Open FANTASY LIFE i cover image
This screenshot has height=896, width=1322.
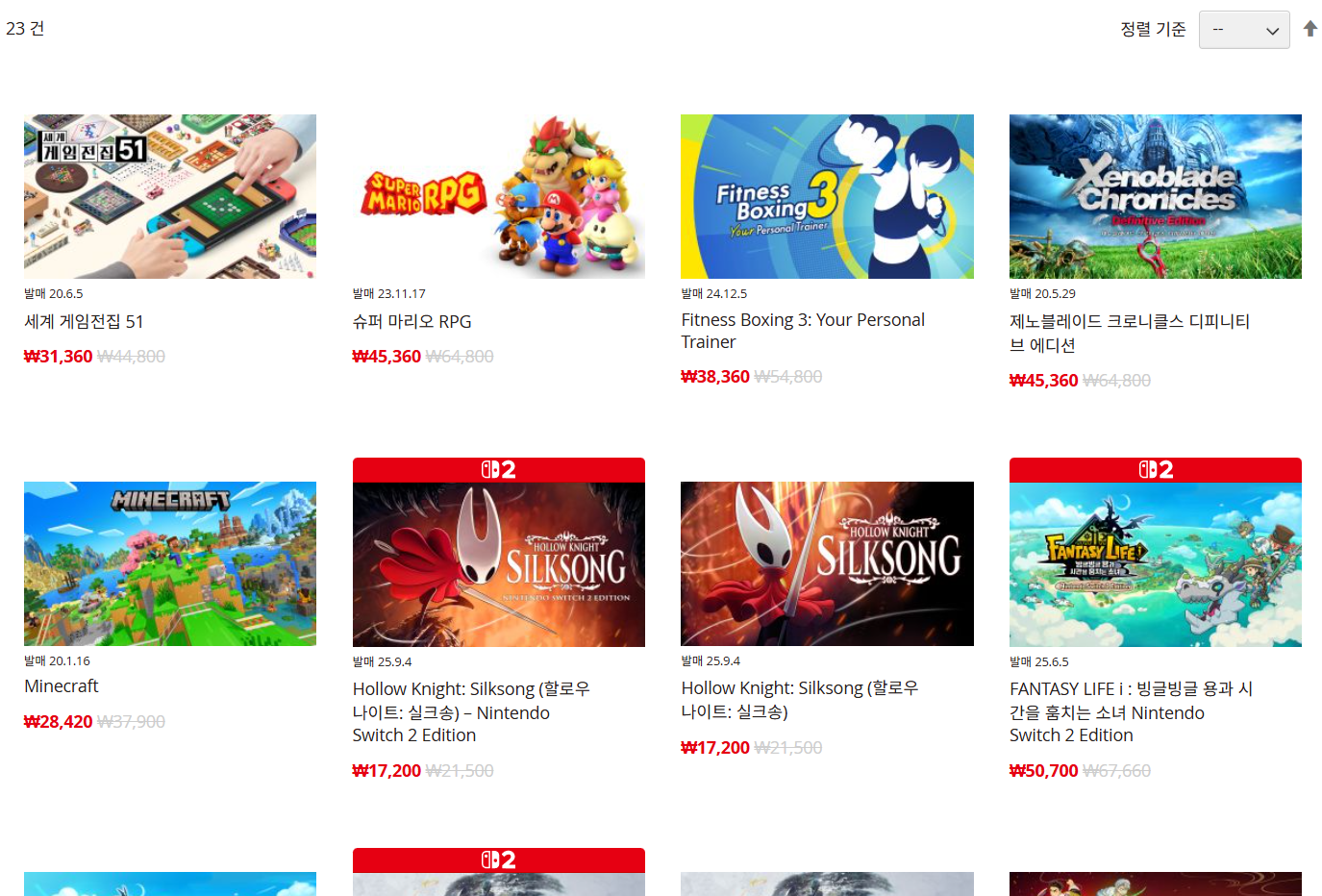pyautogui.click(x=1155, y=564)
